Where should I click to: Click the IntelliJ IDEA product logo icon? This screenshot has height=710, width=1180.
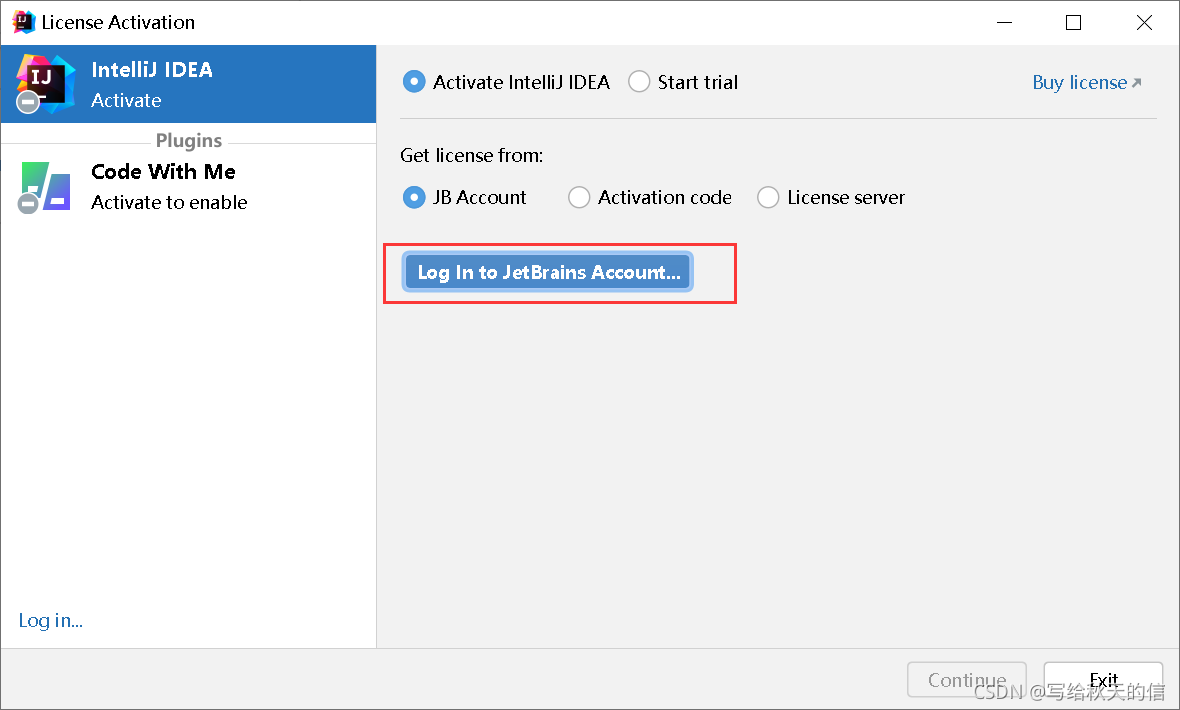coord(46,84)
